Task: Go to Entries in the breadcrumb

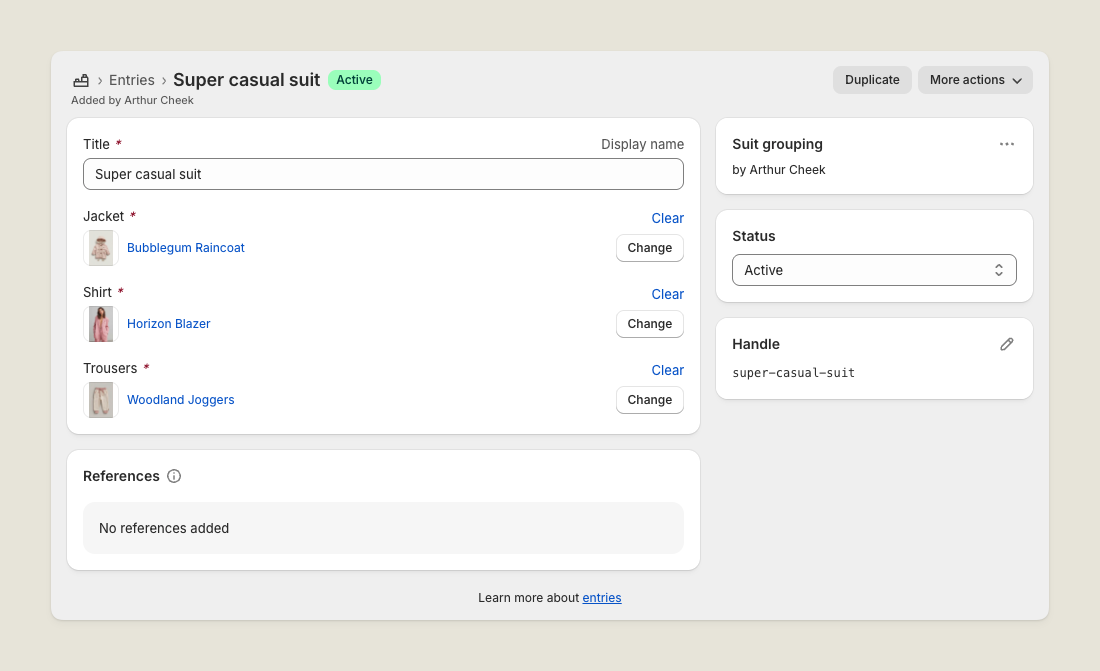Action: tap(132, 80)
